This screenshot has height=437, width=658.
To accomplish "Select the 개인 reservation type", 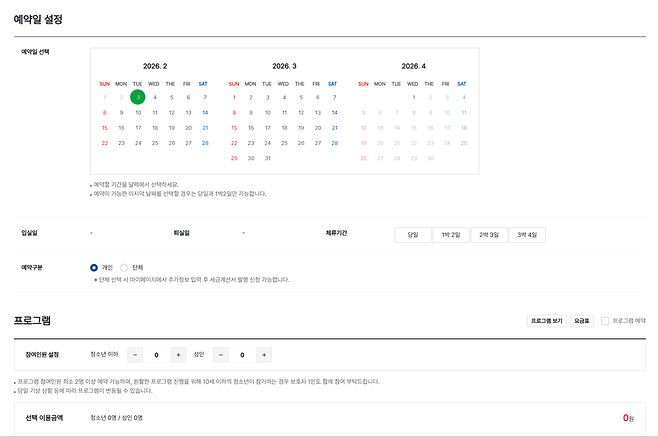I will point(95,268).
